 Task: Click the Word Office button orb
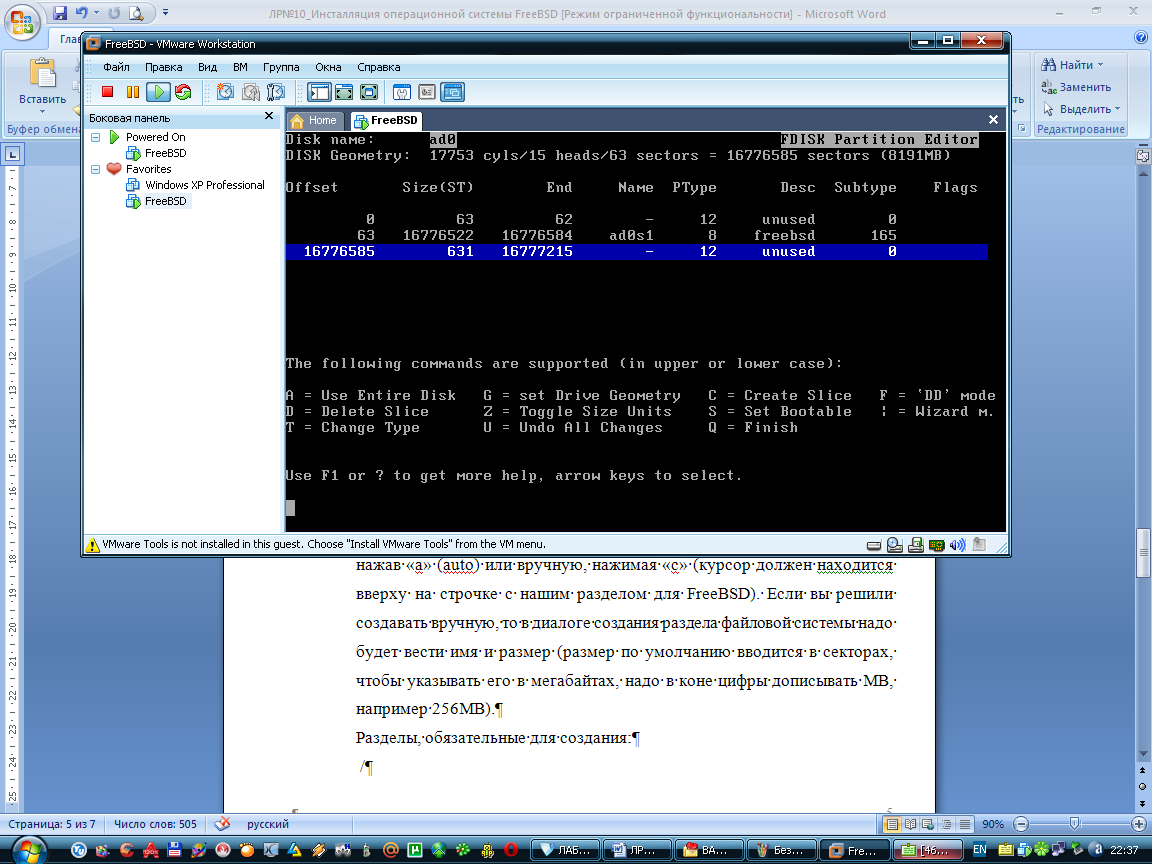22,22
